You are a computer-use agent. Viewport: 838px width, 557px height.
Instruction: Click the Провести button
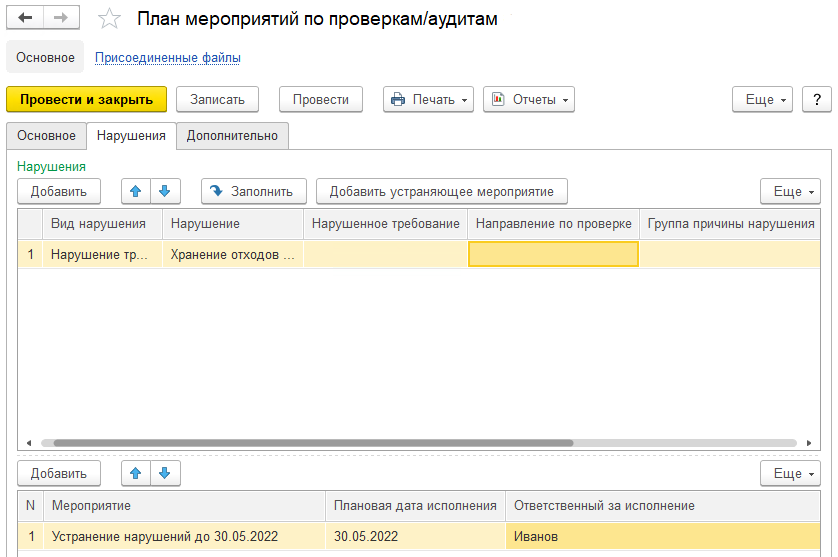321,99
